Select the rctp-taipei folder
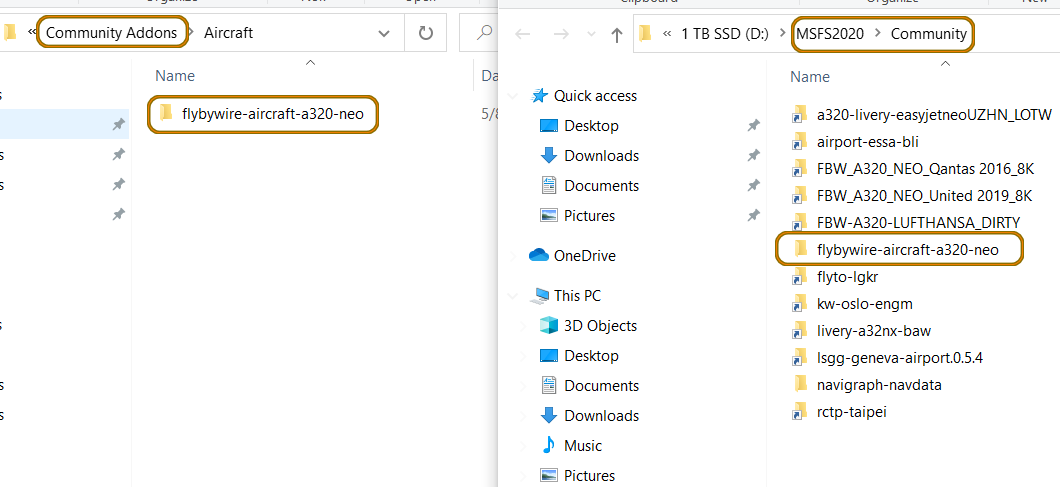Viewport: 1060px width, 487px height. tap(851, 411)
